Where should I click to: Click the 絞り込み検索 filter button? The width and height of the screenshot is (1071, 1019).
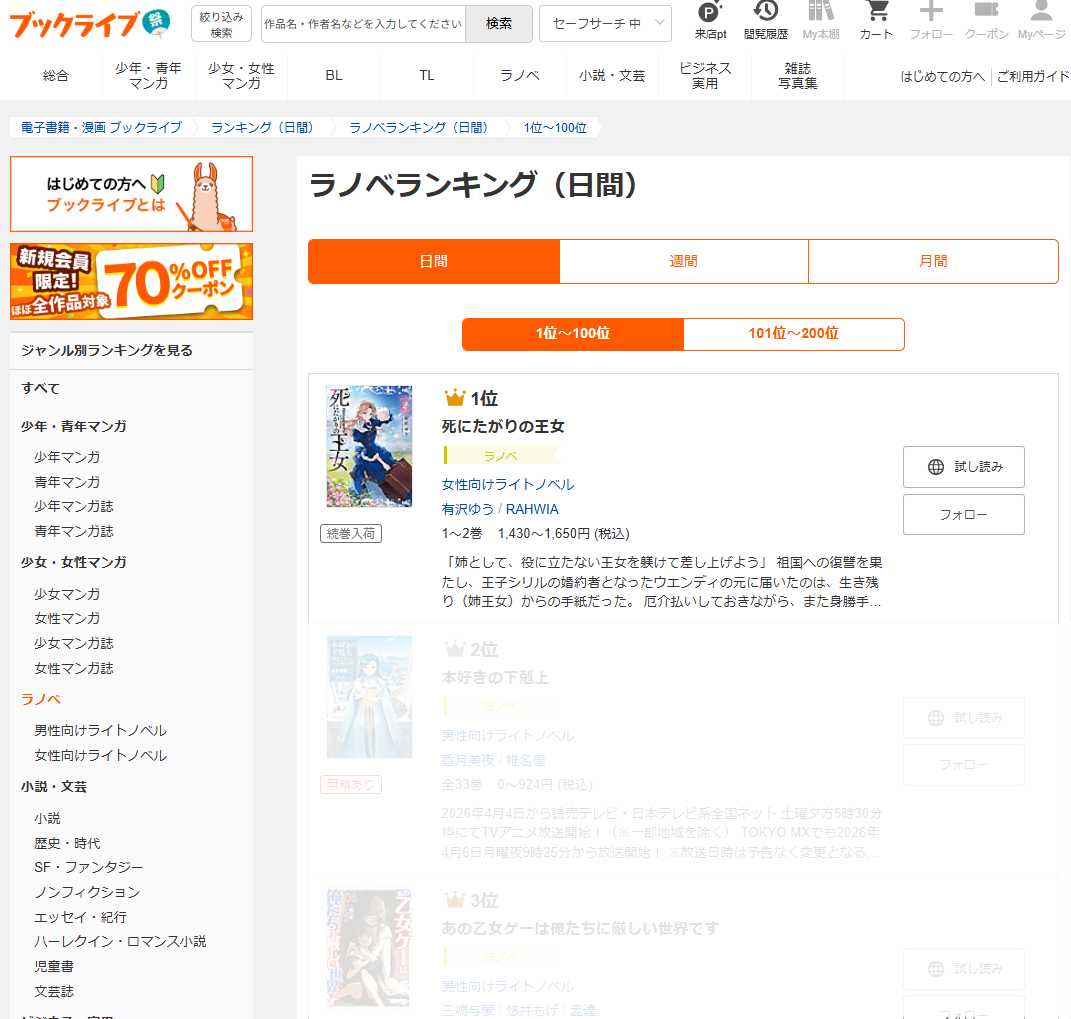click(x=221, y=24)
